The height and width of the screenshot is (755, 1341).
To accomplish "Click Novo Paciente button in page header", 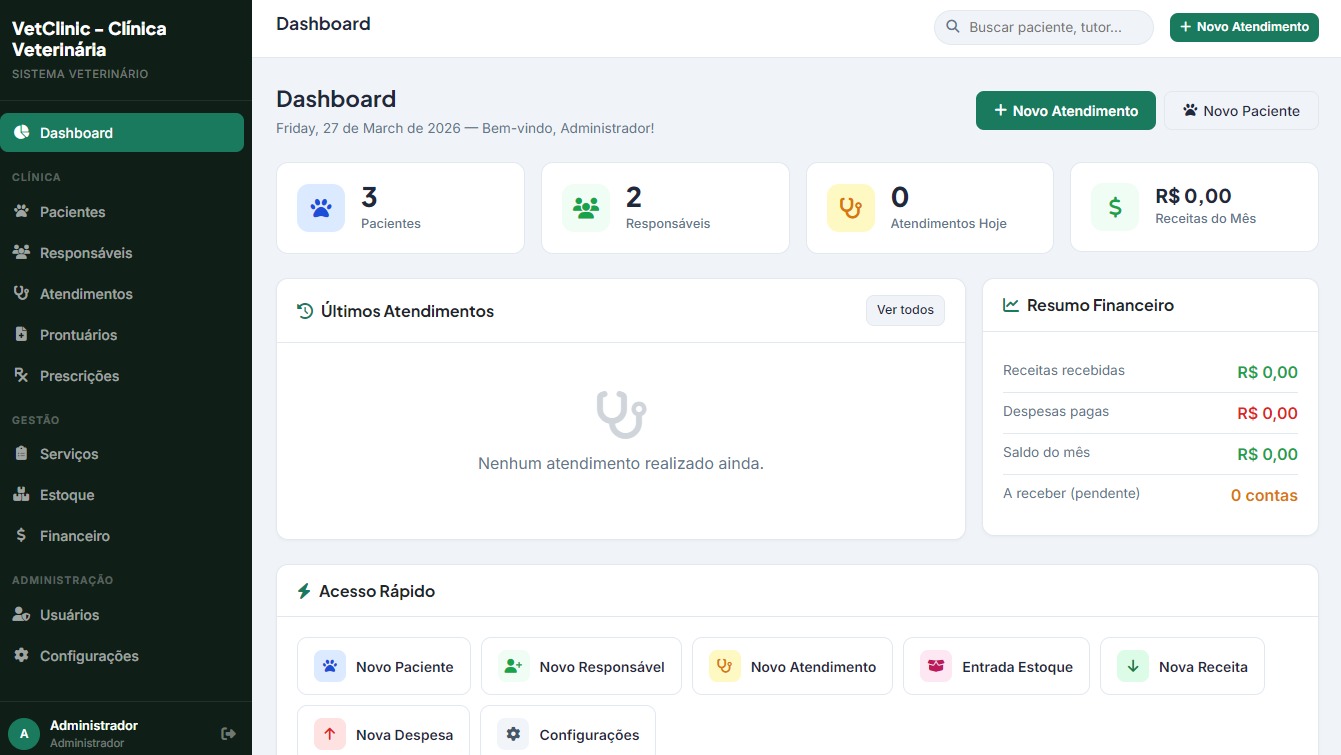I will click(x=1241, y=111).
